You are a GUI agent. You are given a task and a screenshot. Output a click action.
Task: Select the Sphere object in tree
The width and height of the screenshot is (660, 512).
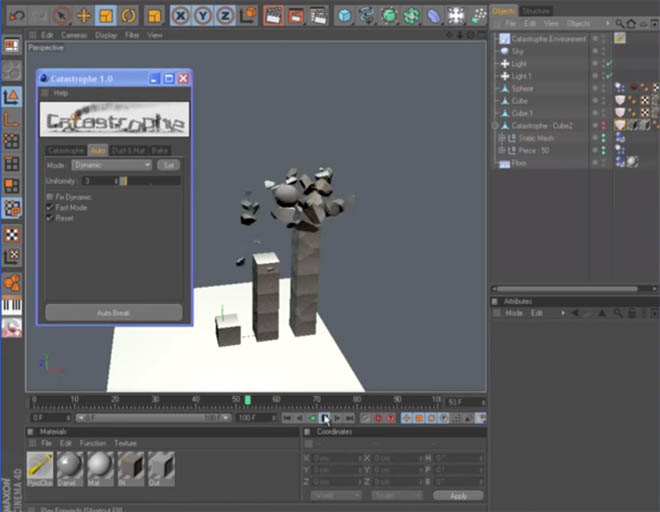[x=522, y=88]
